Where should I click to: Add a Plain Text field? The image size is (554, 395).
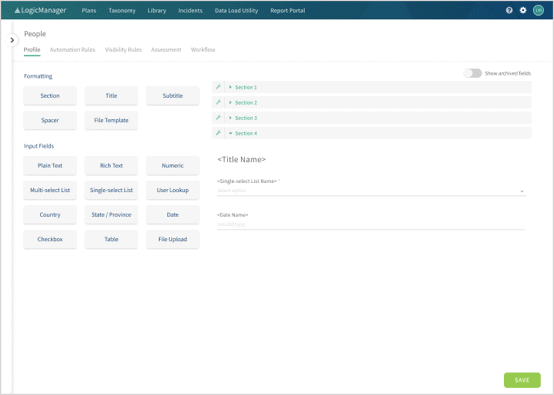click(50, 165)
